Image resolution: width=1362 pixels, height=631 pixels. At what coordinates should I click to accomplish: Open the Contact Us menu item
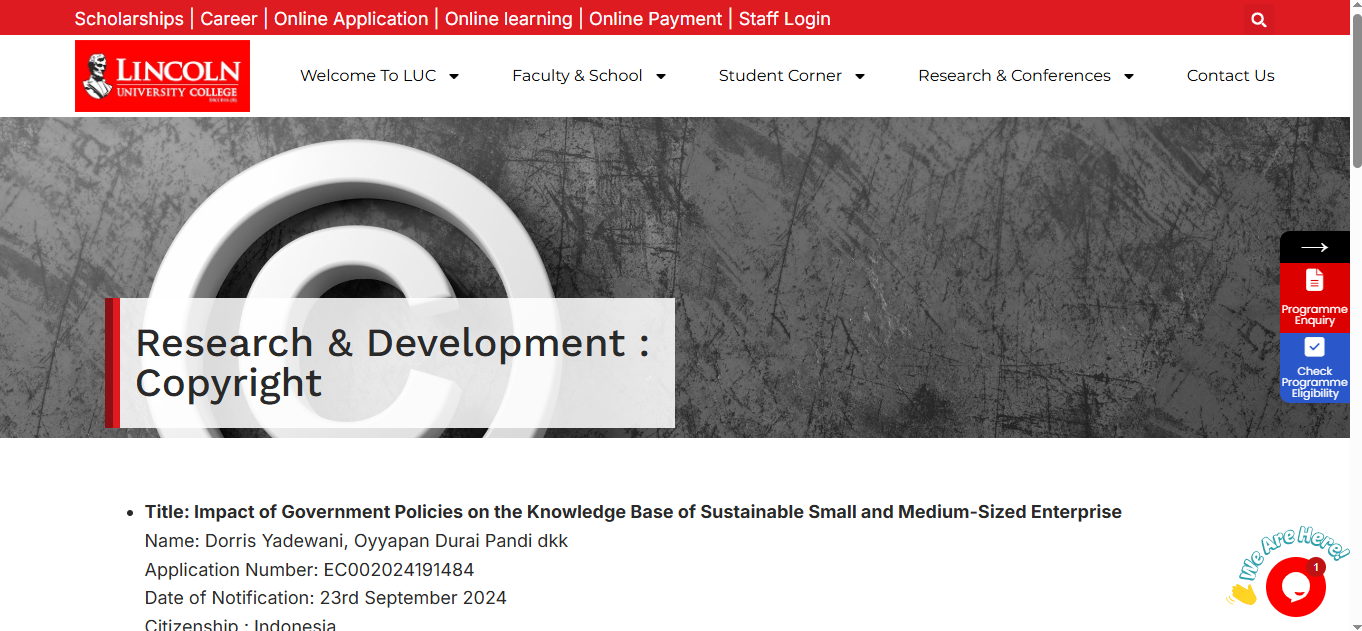1230,76
